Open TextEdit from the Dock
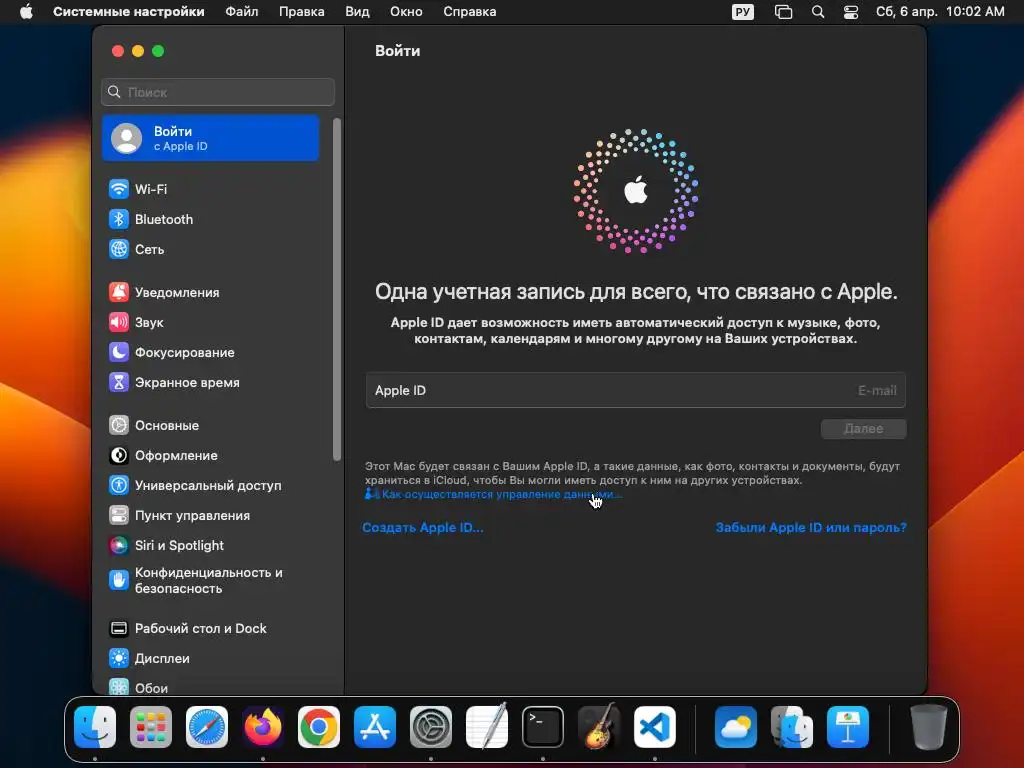The width and height of the screenshot is (1024, 768). pos(487,727)
